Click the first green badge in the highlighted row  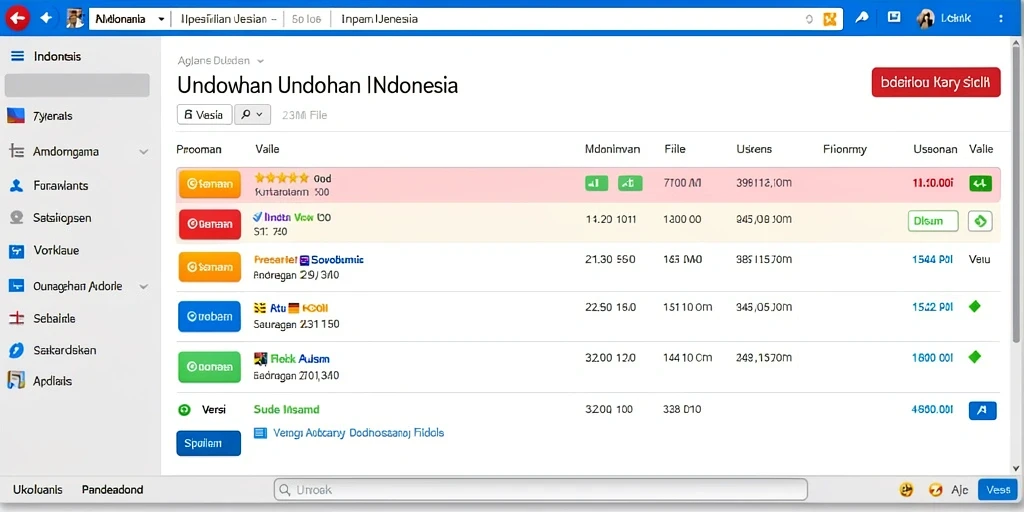pyautogui.click(x=596, y=184)
